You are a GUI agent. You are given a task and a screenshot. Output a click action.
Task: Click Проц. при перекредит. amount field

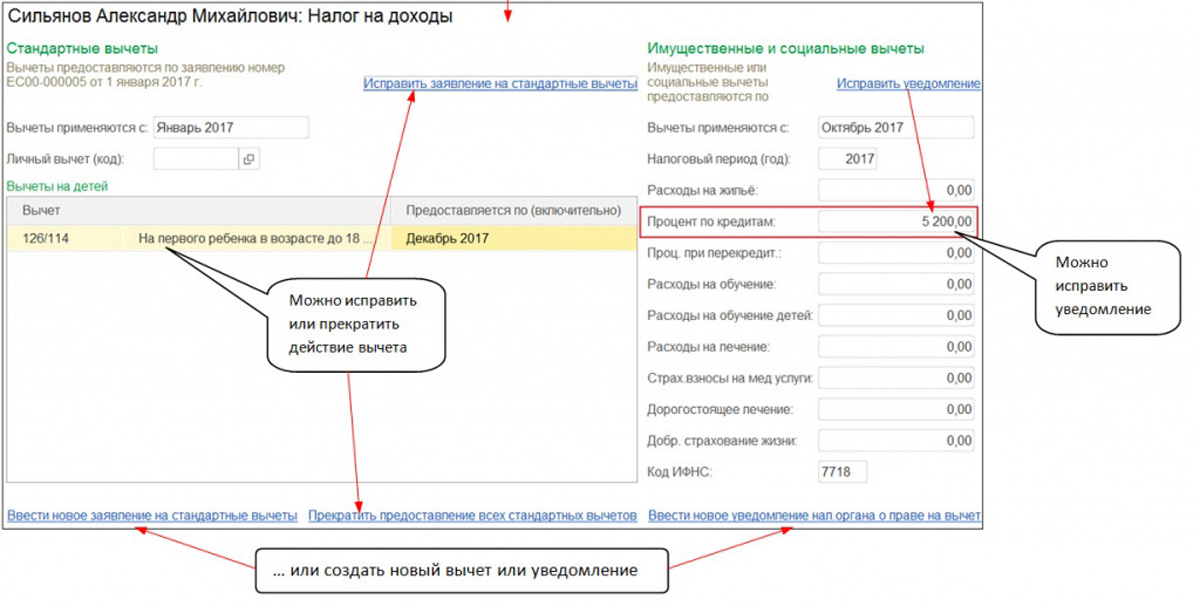coord(895,253)
